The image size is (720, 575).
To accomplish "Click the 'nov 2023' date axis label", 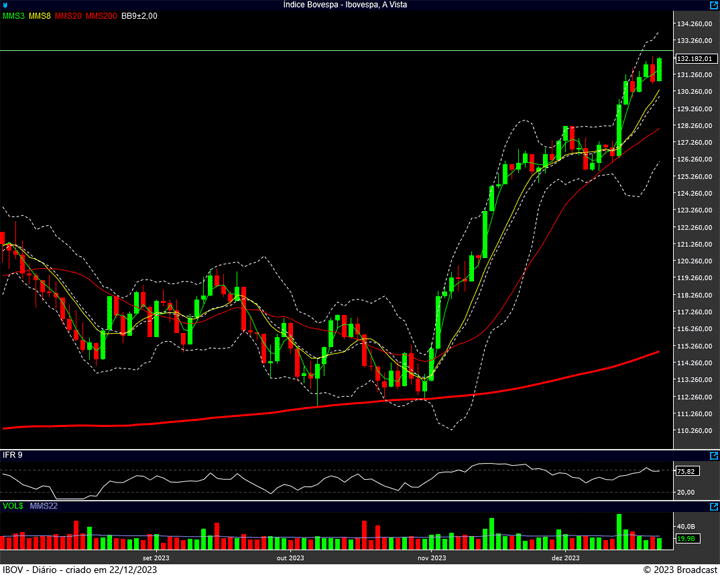I will click(x=431, y=558).
